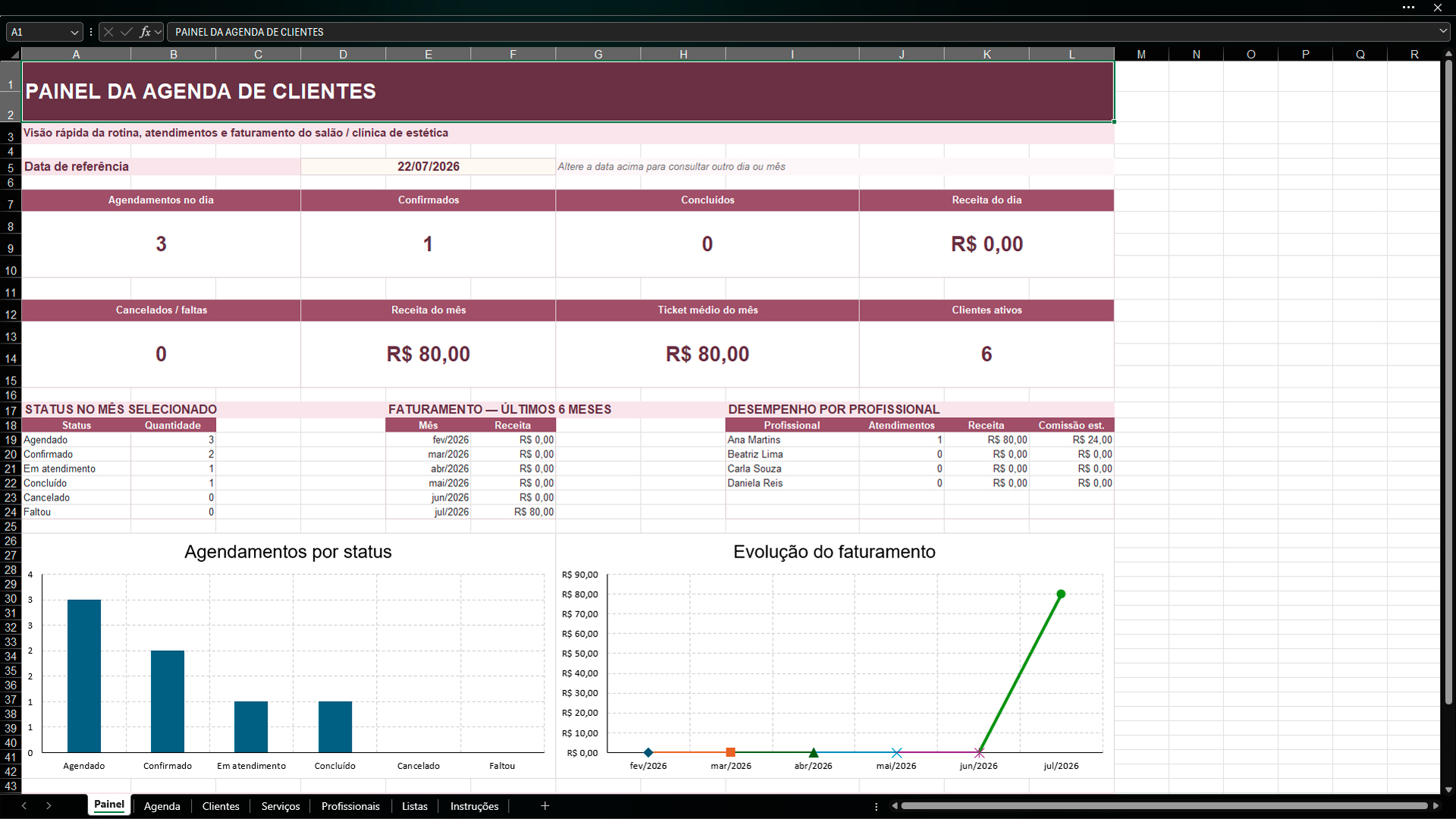Select column A header
Image resolution: width=1456 pixels, height=819 pixels.
pyautogui.click(x=76, y=55)
